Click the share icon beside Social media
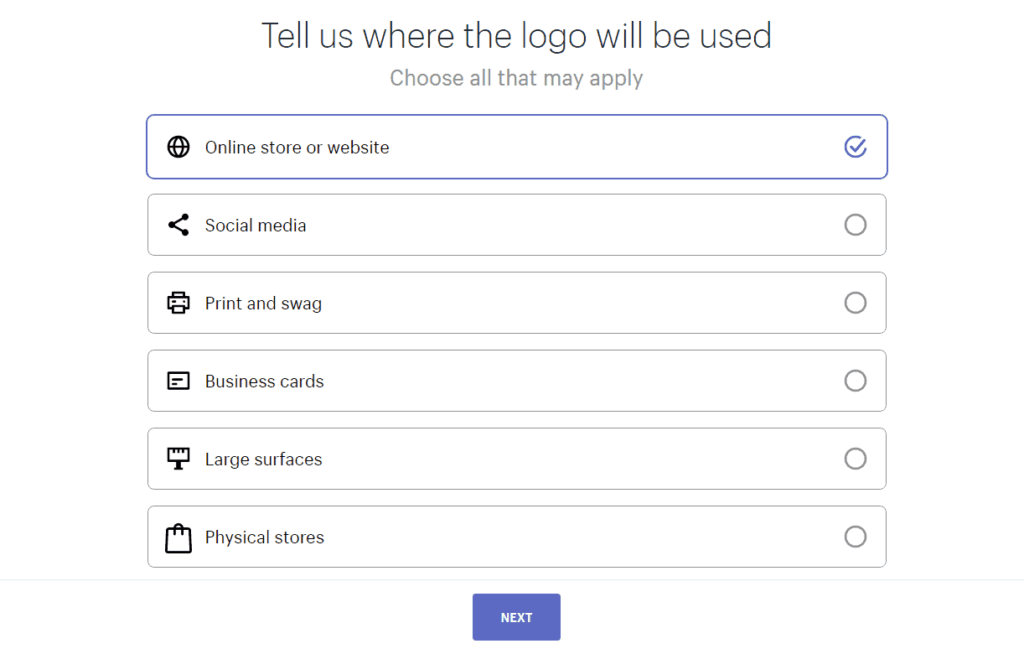1024x654 pixels. pyautogui.click(x=178, y=225)
